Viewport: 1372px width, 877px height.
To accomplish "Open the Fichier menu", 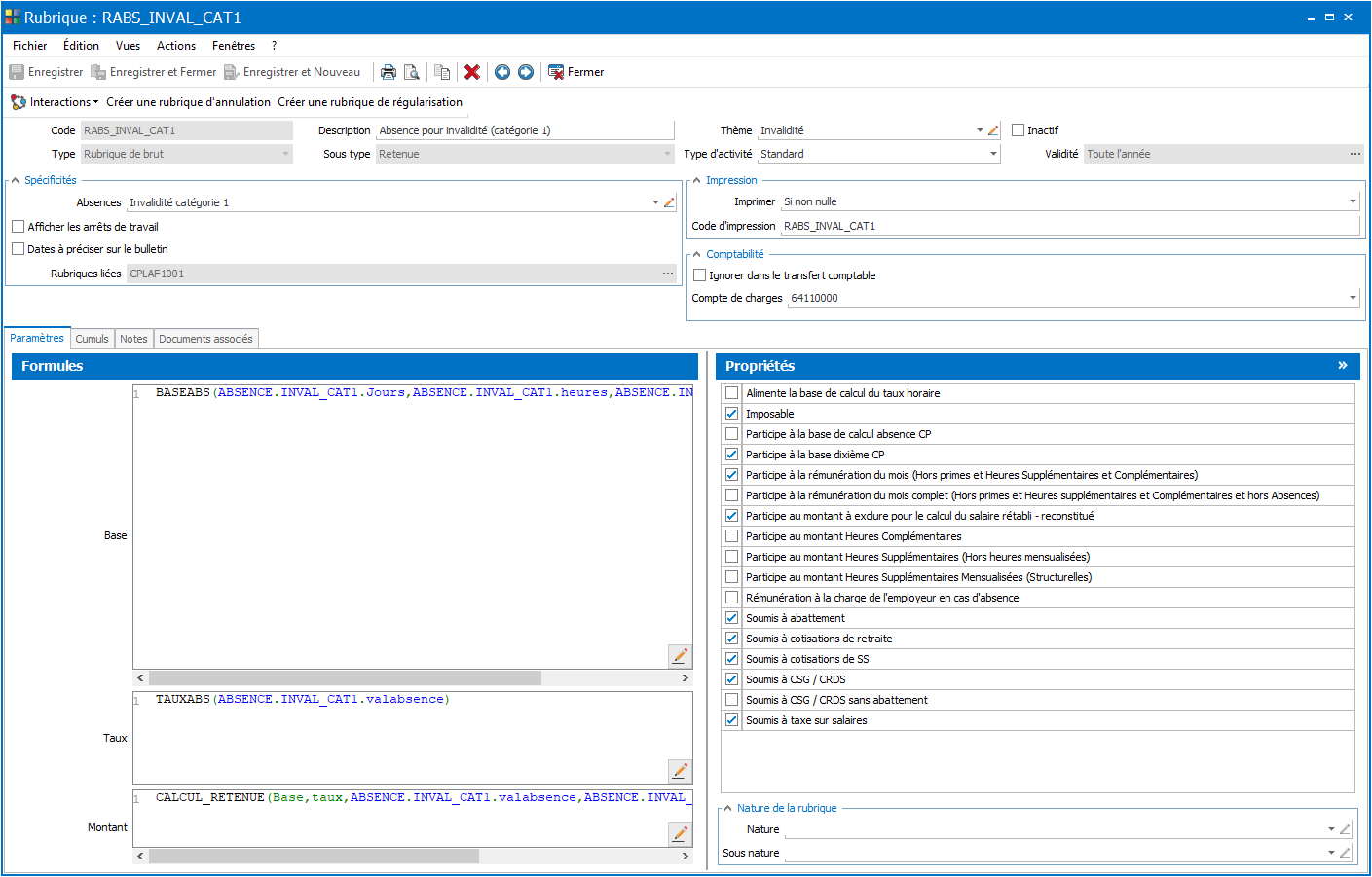I will tap(30, 46).
